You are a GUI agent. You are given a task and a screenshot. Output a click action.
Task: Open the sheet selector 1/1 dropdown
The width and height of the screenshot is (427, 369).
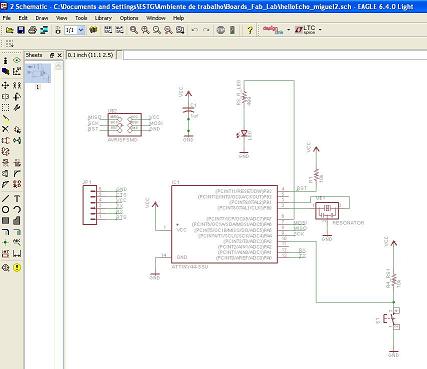(81, 30)
